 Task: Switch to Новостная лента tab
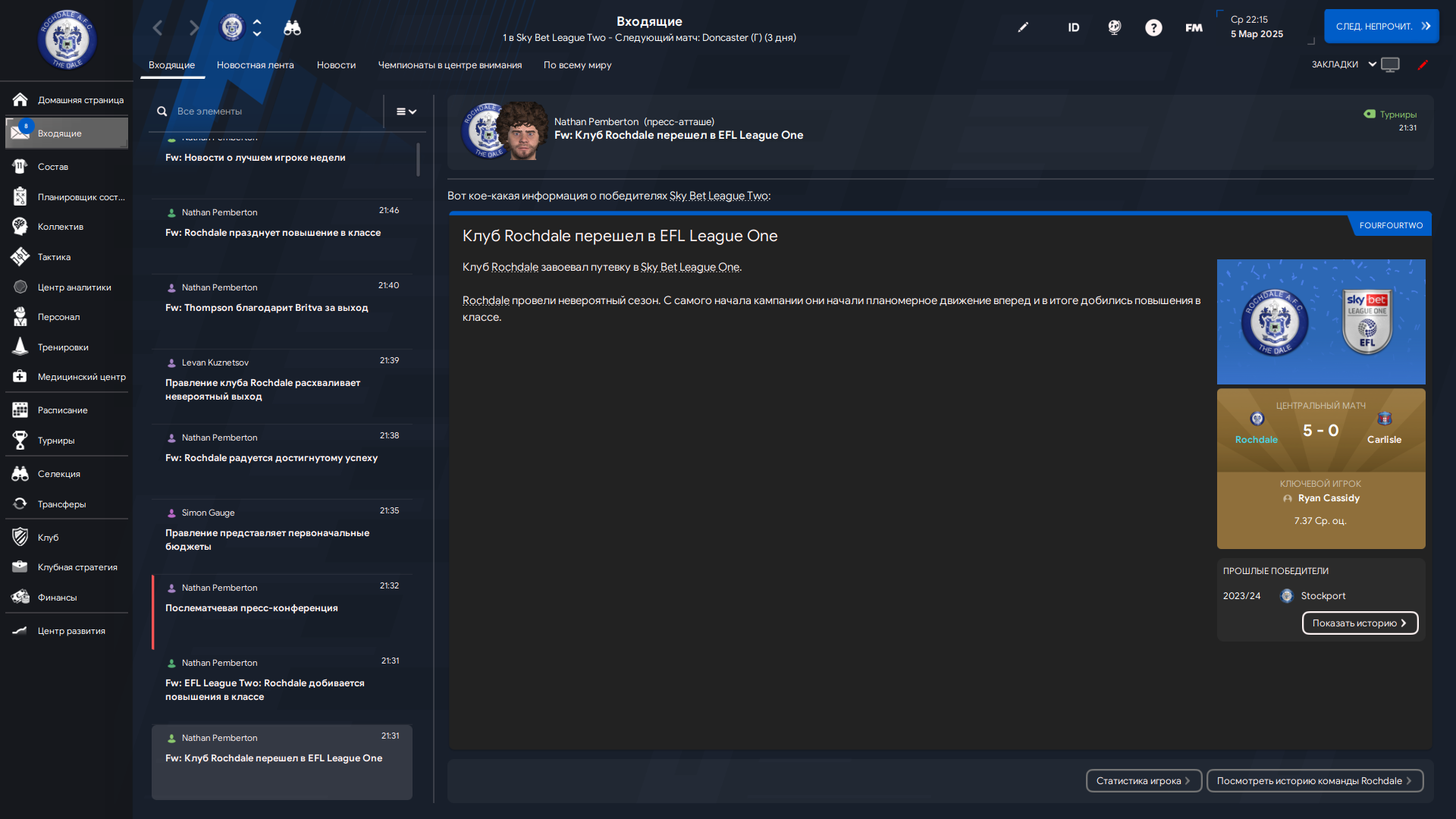point(256,65)
